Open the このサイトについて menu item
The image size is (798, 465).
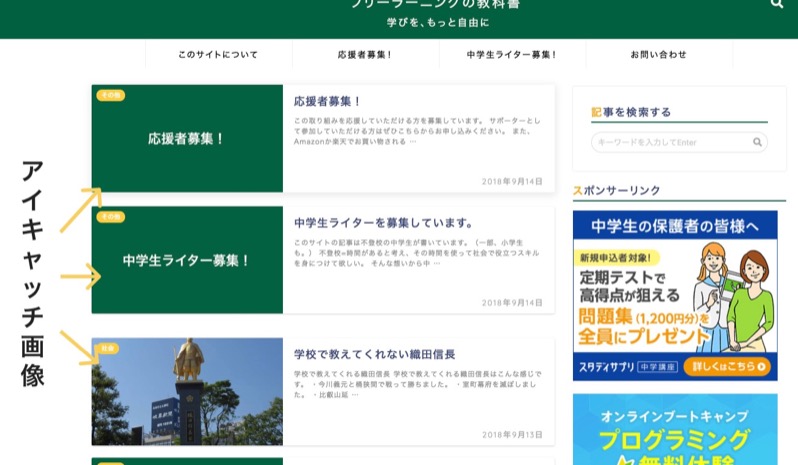point(218,54)
